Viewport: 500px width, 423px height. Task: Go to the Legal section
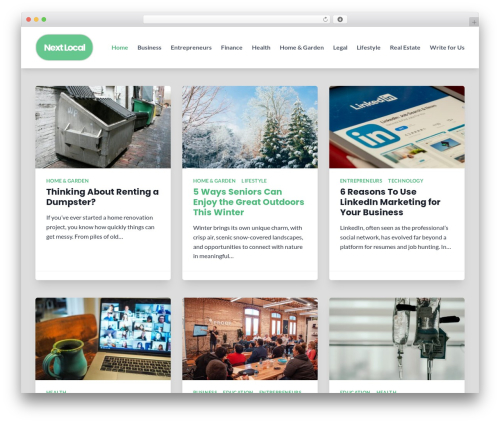coord(340,48)
